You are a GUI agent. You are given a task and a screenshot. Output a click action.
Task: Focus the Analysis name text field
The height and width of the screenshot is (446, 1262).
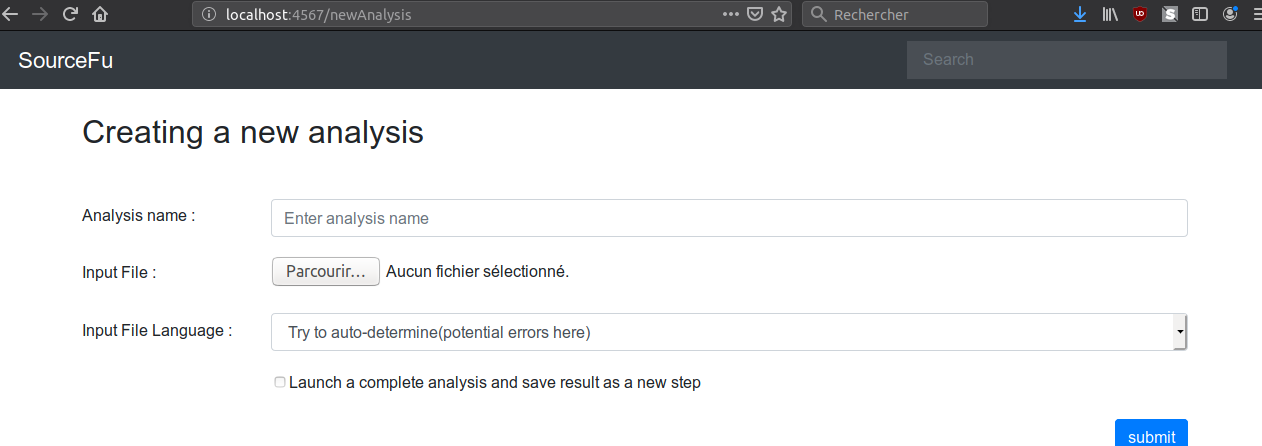(729, 218)
